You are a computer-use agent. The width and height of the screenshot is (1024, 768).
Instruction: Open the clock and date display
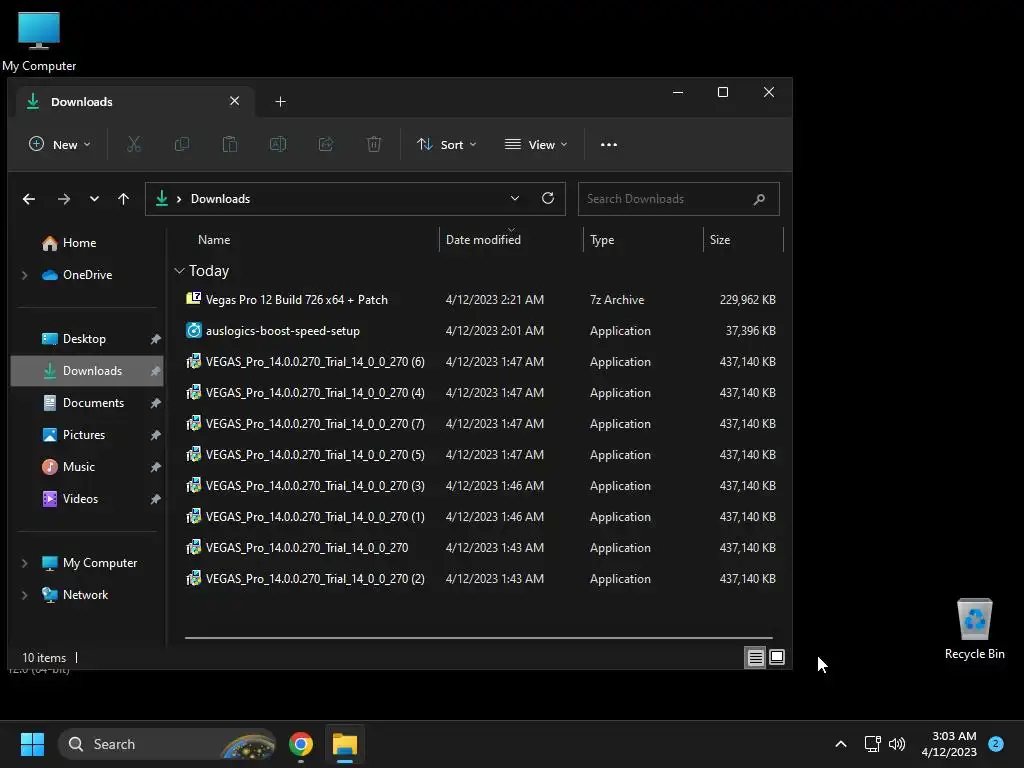click(949, 744)
